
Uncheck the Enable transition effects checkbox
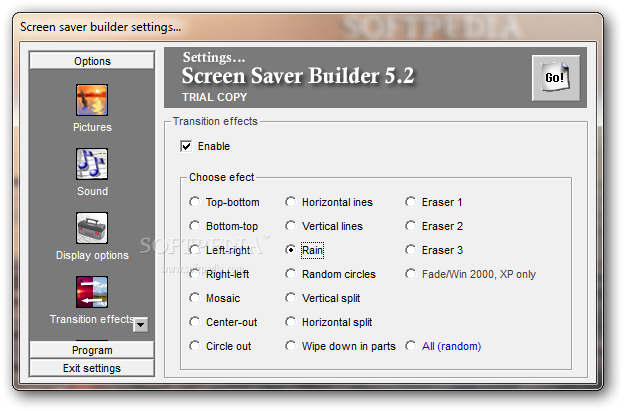pos(186,146)
